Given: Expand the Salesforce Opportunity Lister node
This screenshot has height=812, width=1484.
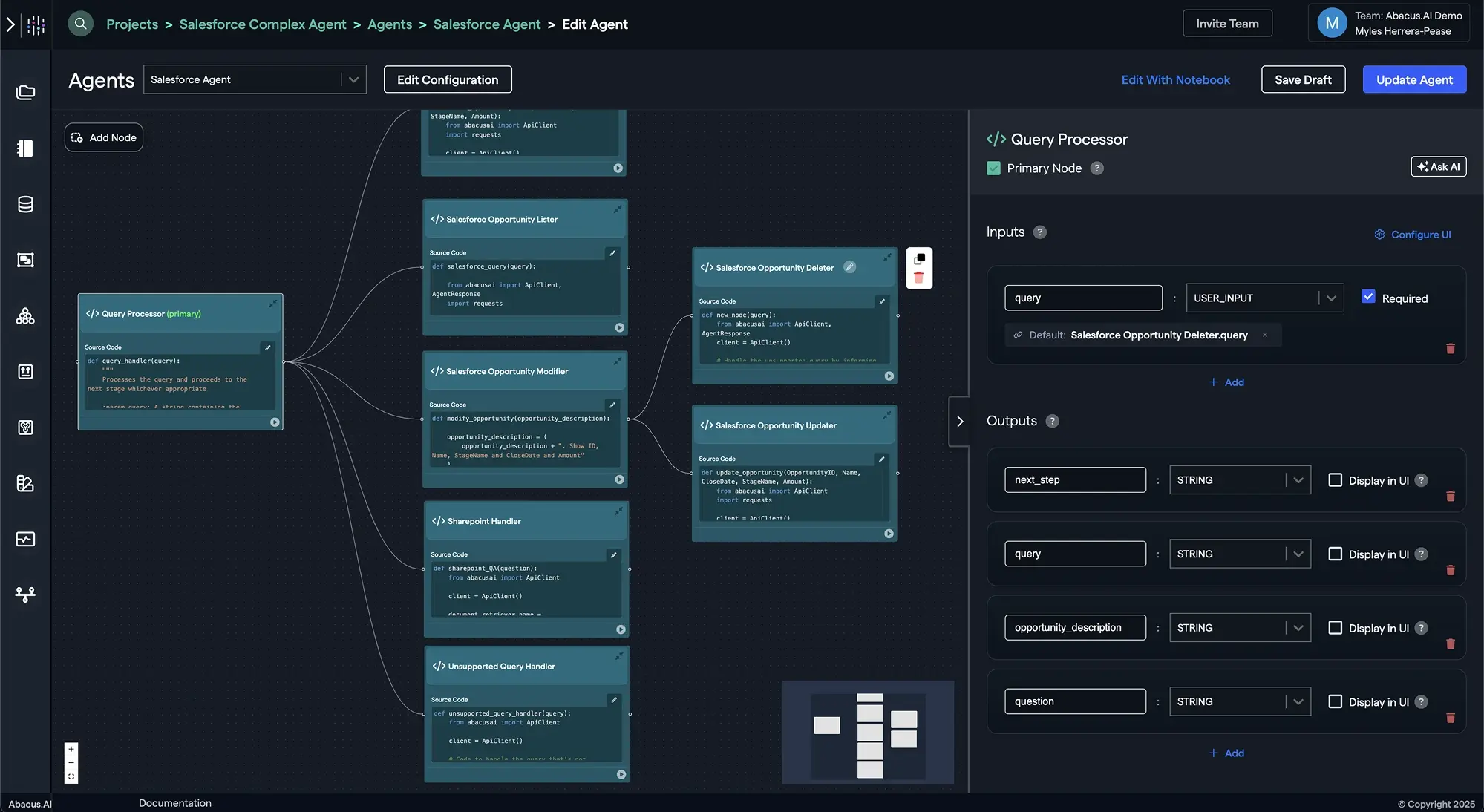Looking at the screenshot, I should click(x=617, y=209).
